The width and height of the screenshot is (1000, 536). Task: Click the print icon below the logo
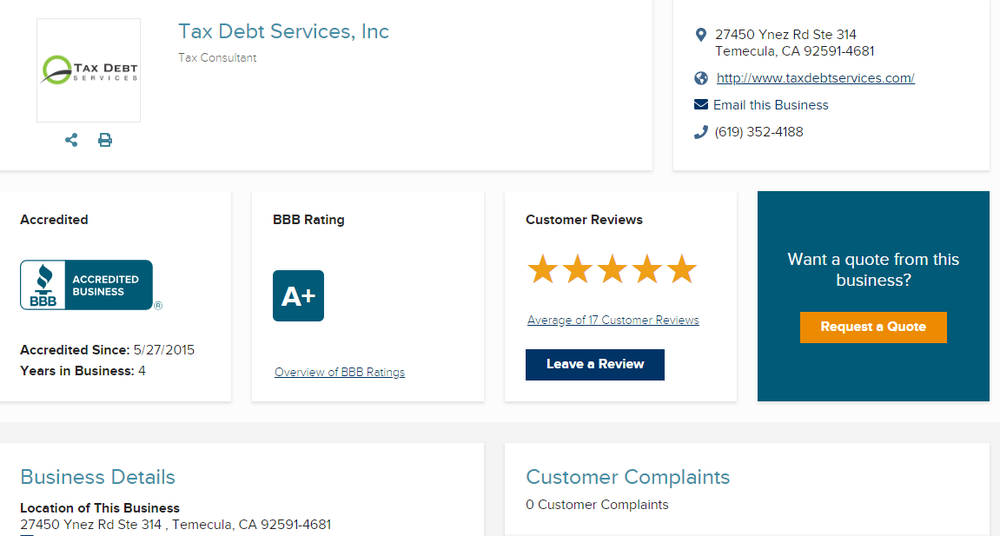(105, 140)
